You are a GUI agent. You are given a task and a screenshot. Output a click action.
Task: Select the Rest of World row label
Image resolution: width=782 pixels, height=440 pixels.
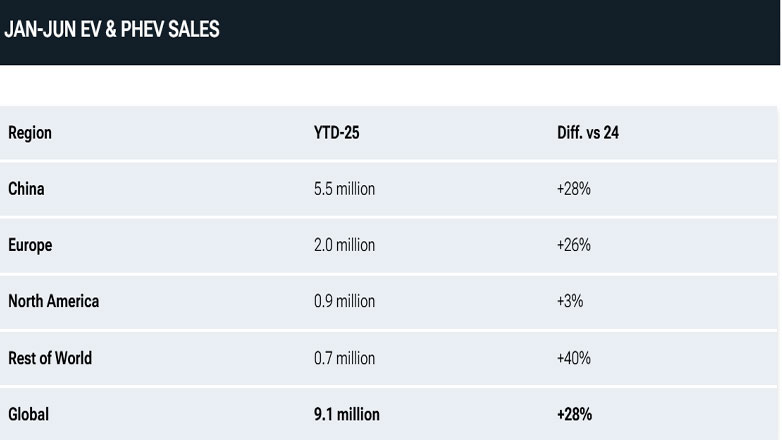pos(50,358)
